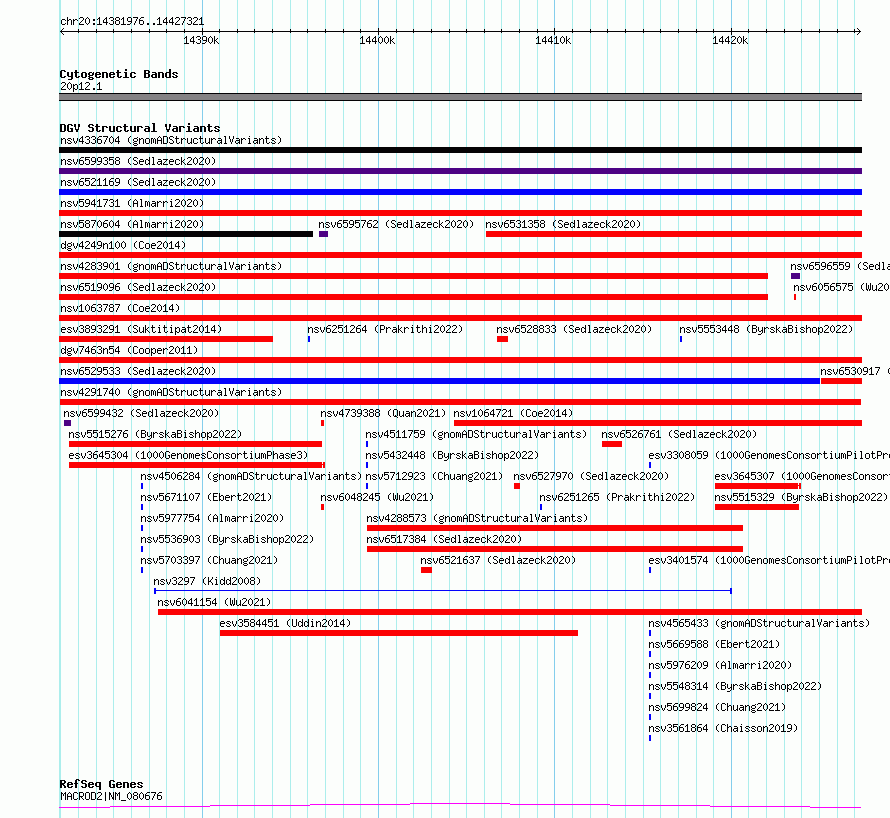Click nsv5699824 (Chuang2021) label
The height and width of the screenshot is (818, 890).
click(717, 707)
